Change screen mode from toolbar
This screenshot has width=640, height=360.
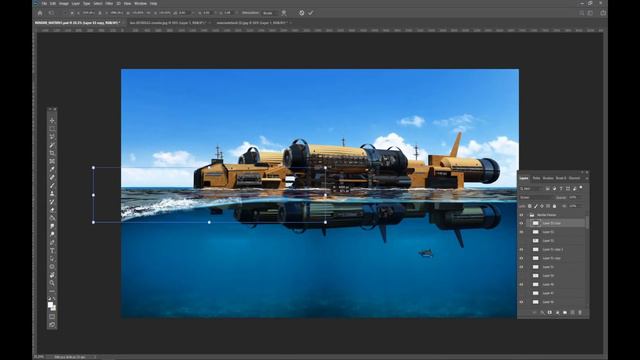pyautogui.click(x=52, y=325)
